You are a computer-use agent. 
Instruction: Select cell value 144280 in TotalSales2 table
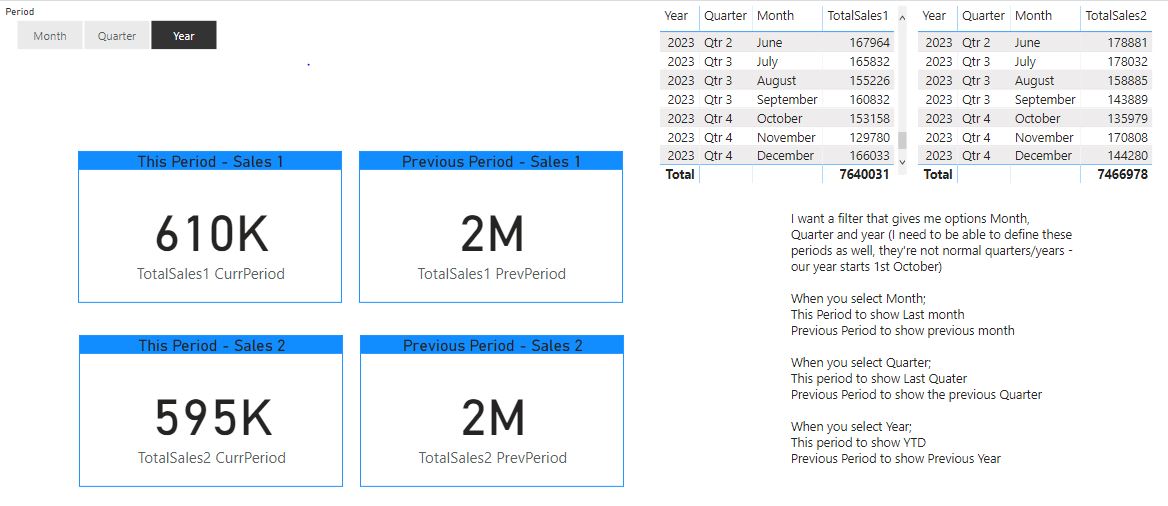(x=1127, y=155)
